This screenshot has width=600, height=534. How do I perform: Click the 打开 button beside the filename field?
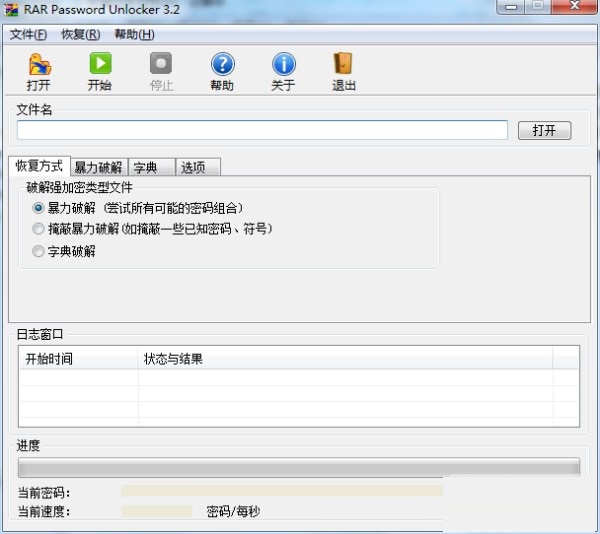click(x=544, y=131)
